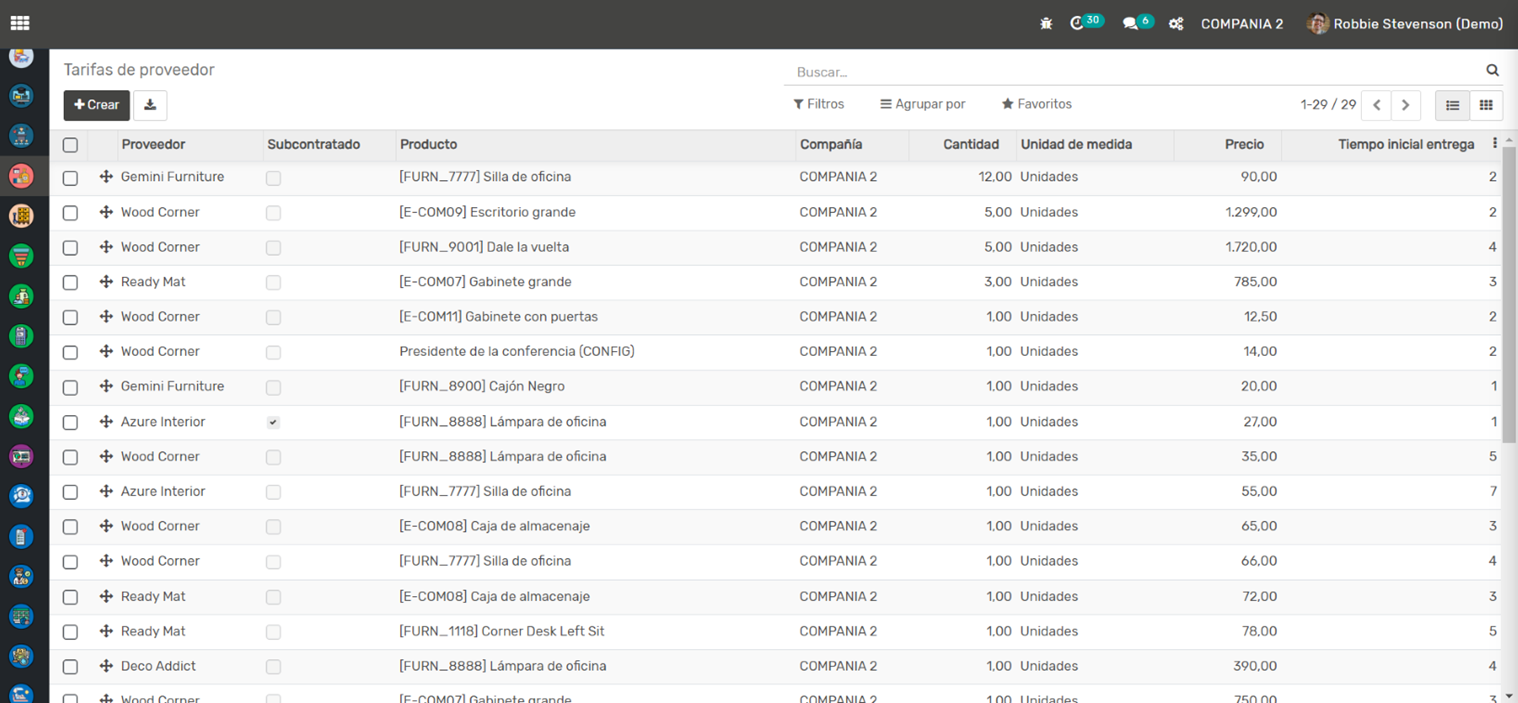The width and height of the screenshot is (1518, 703).
Task: Switch to kanban view icon
Action: point(1486,105)
